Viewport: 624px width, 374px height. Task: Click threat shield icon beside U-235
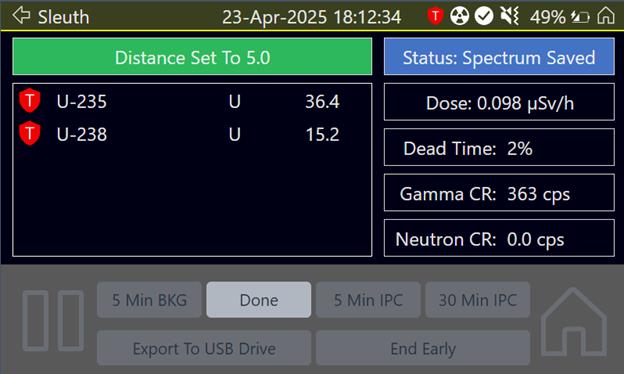[30, 101]
